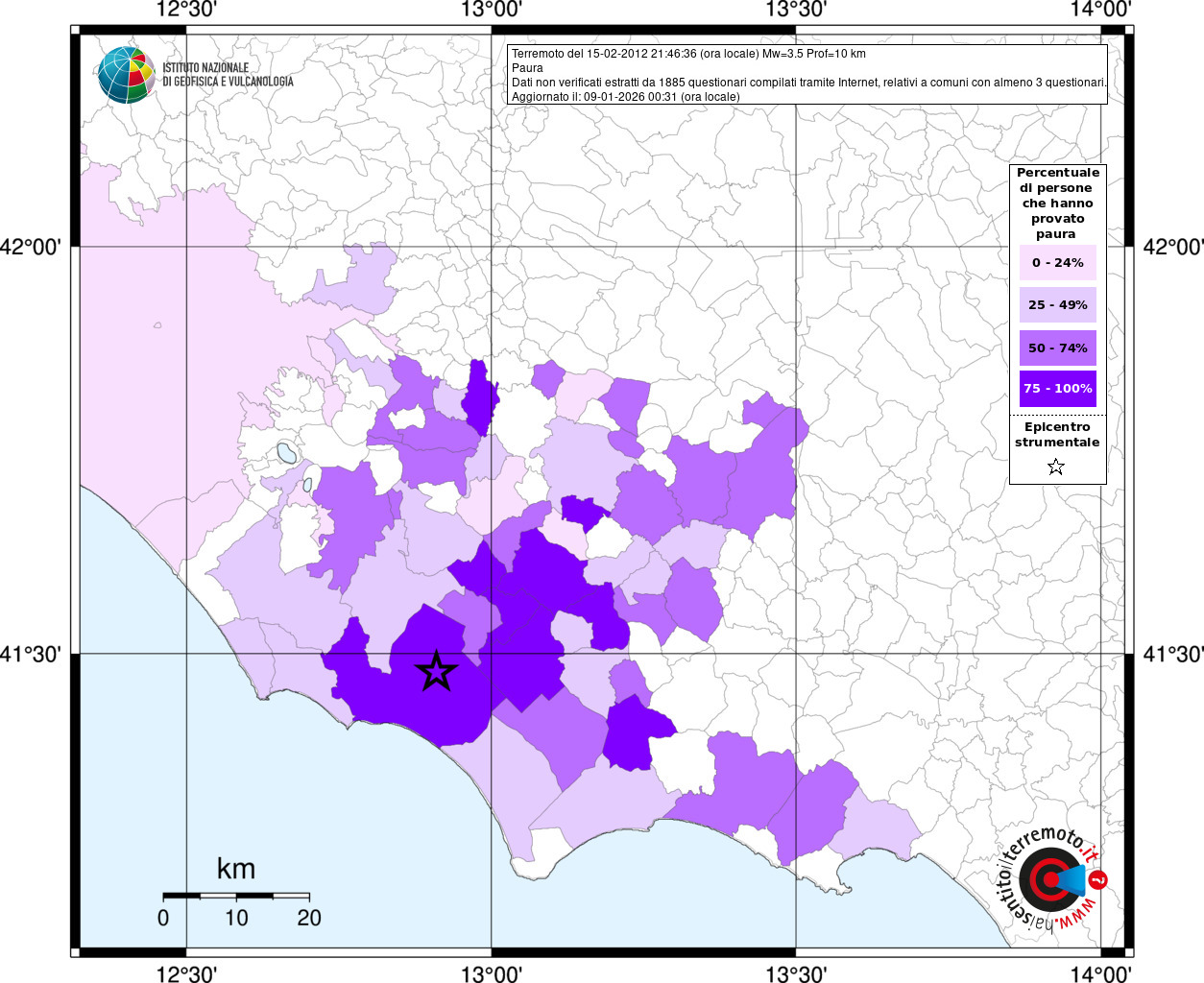Select the 50 - 74% legend swatch
This screenshot has height=983, width=1204.
pos(1058,348)
